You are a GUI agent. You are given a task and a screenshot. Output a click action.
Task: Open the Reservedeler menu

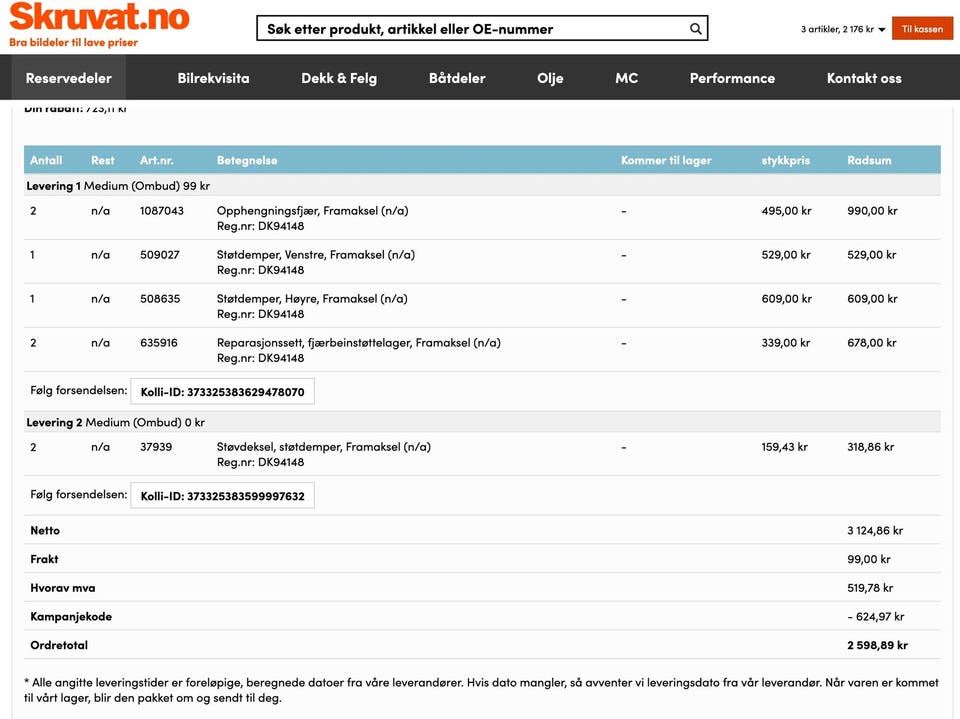69,78
